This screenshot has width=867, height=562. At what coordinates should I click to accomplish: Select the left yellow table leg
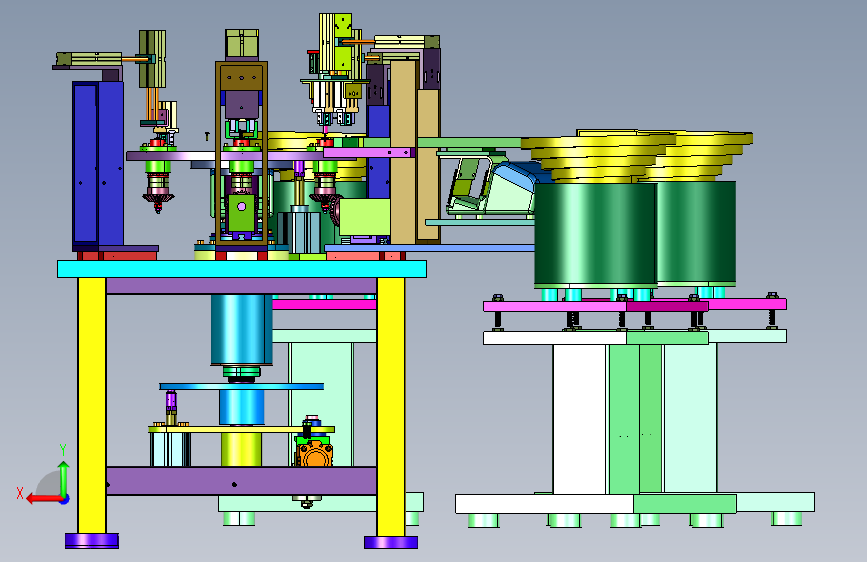point(92,405)
